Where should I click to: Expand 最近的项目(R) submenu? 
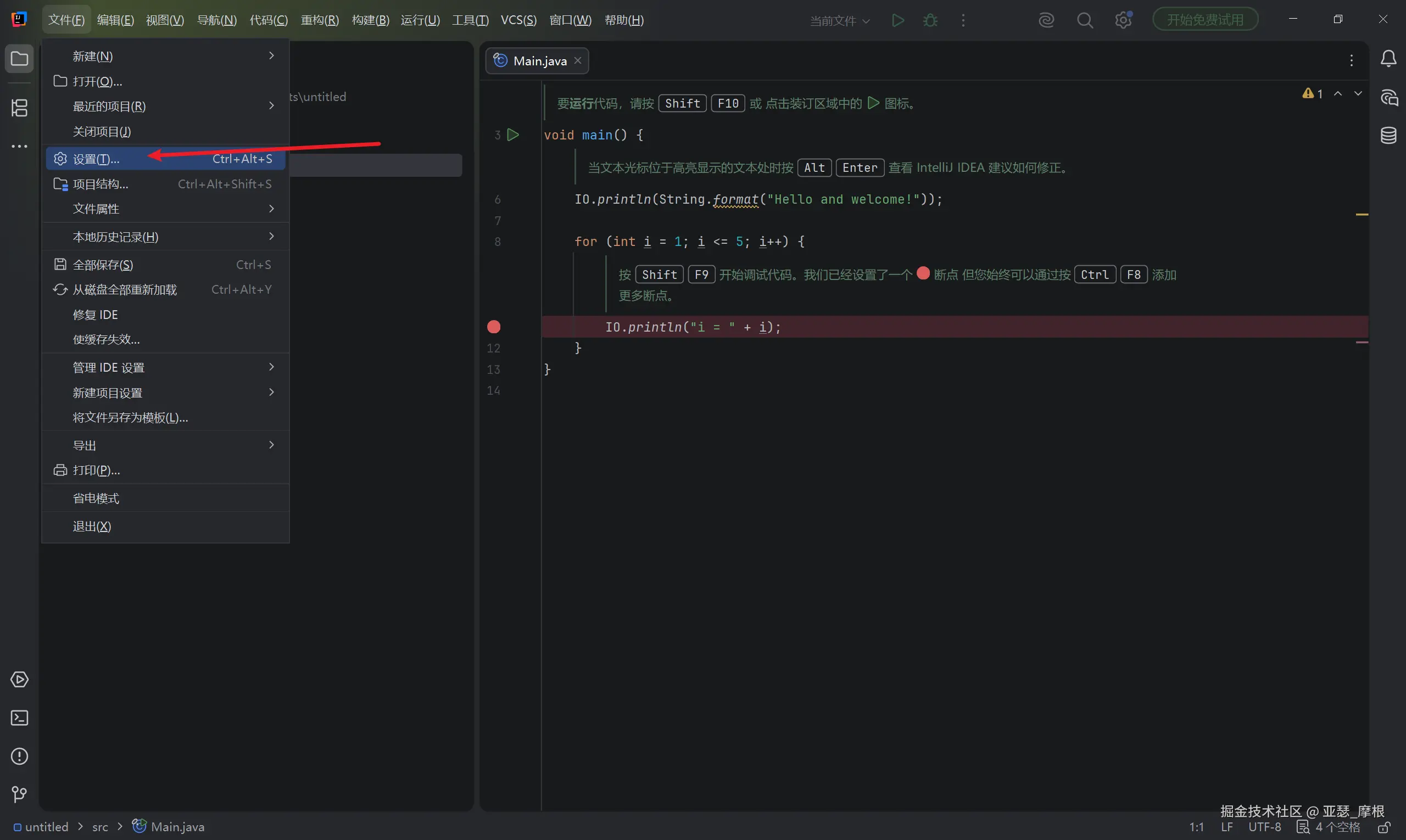(x=165, y=107)
